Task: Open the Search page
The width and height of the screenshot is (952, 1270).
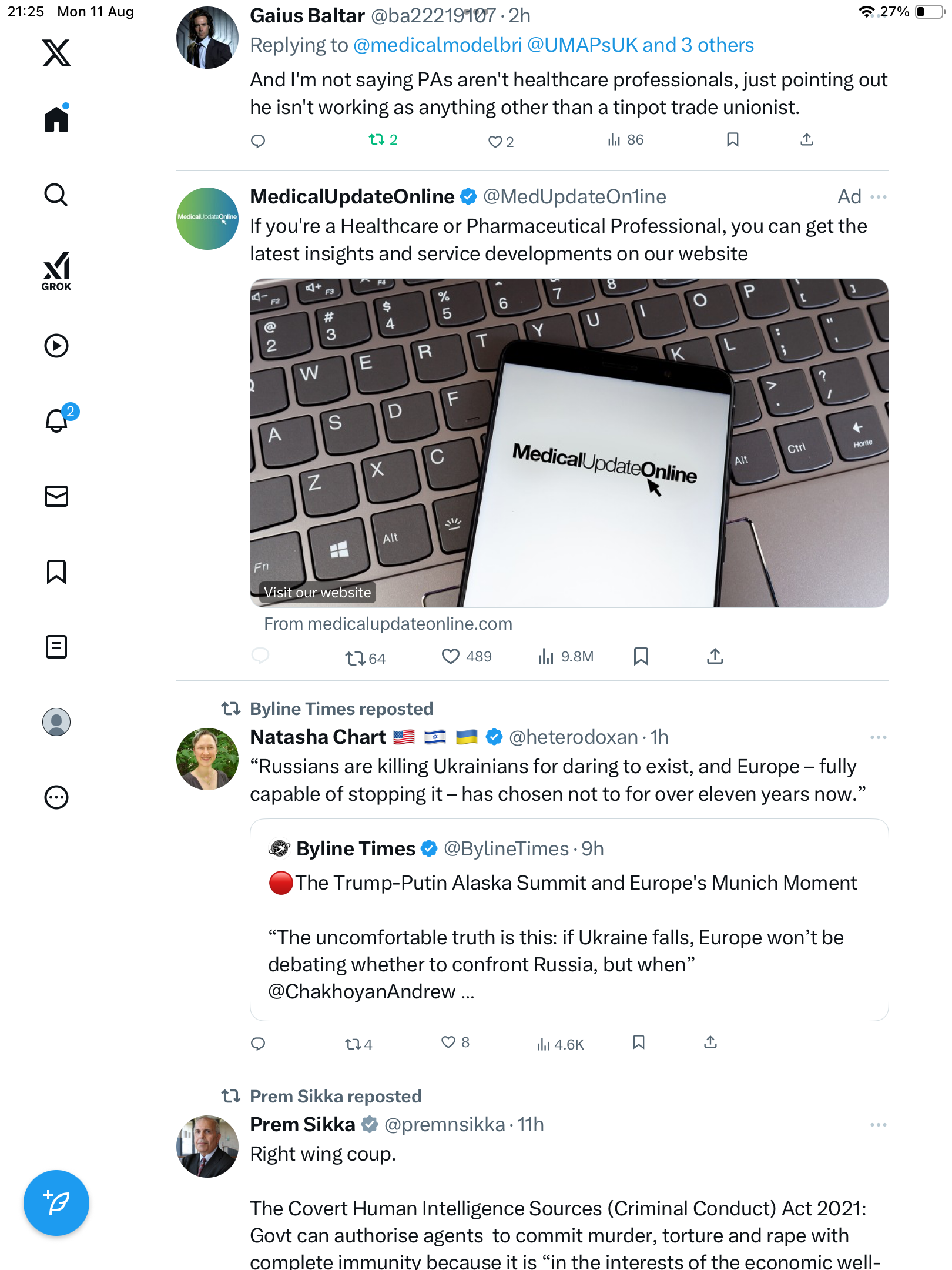Action: 56,195
